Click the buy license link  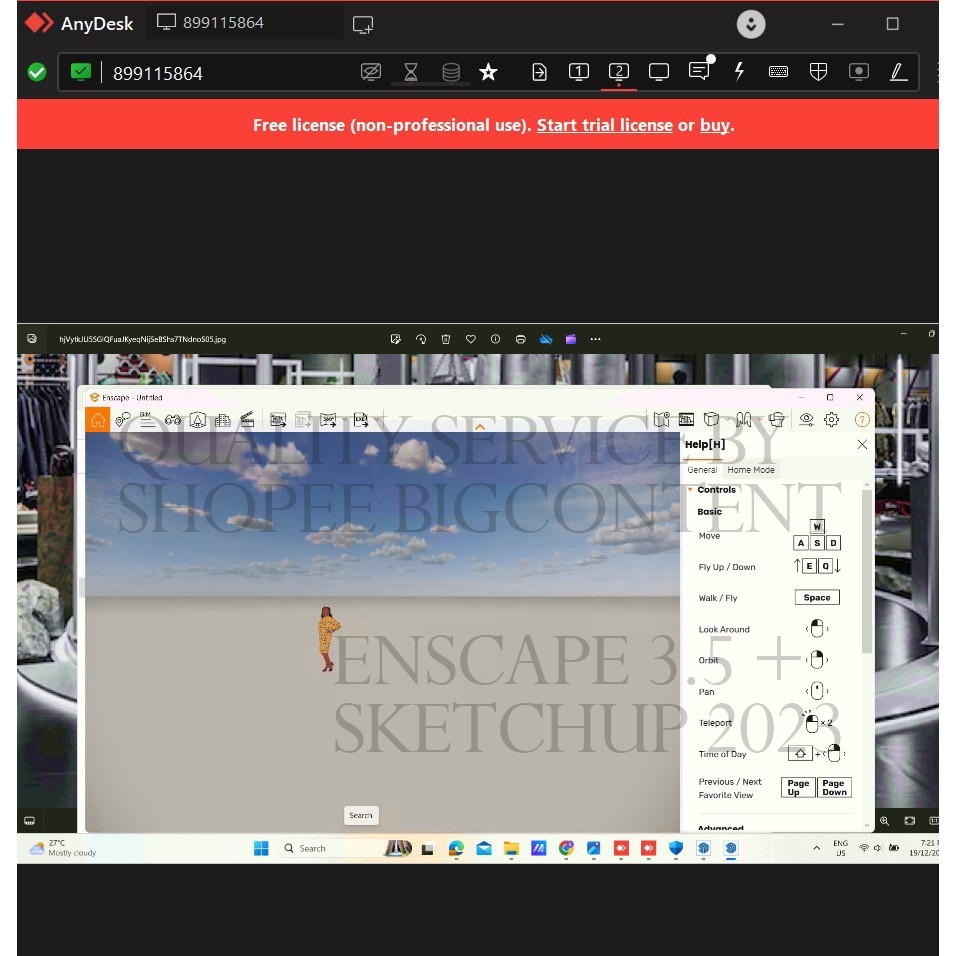[714, 125]
